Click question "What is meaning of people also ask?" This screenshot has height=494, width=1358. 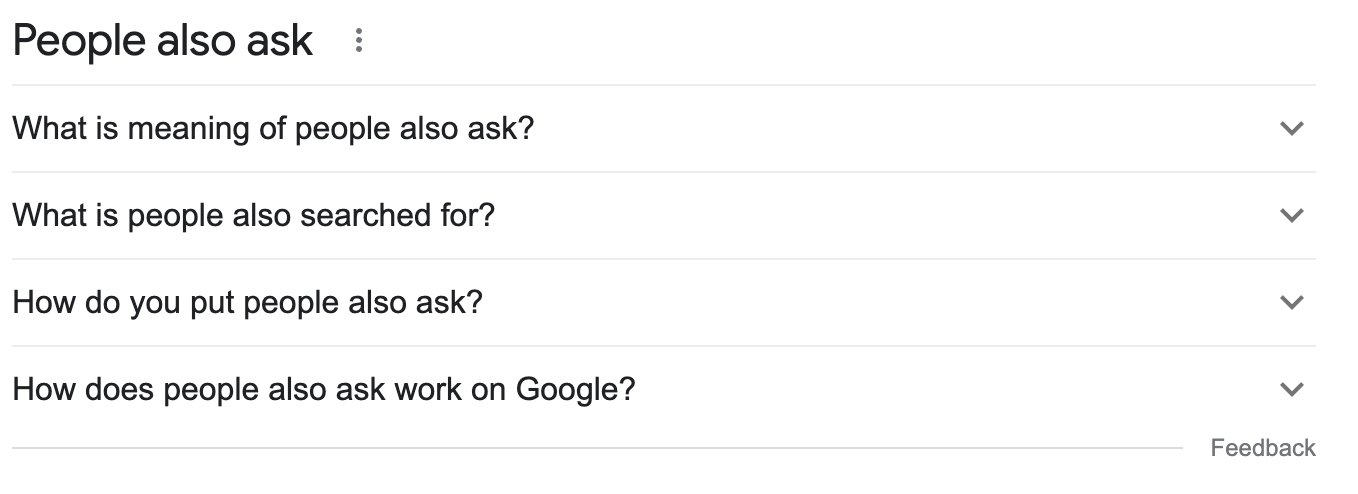[273, 129]
